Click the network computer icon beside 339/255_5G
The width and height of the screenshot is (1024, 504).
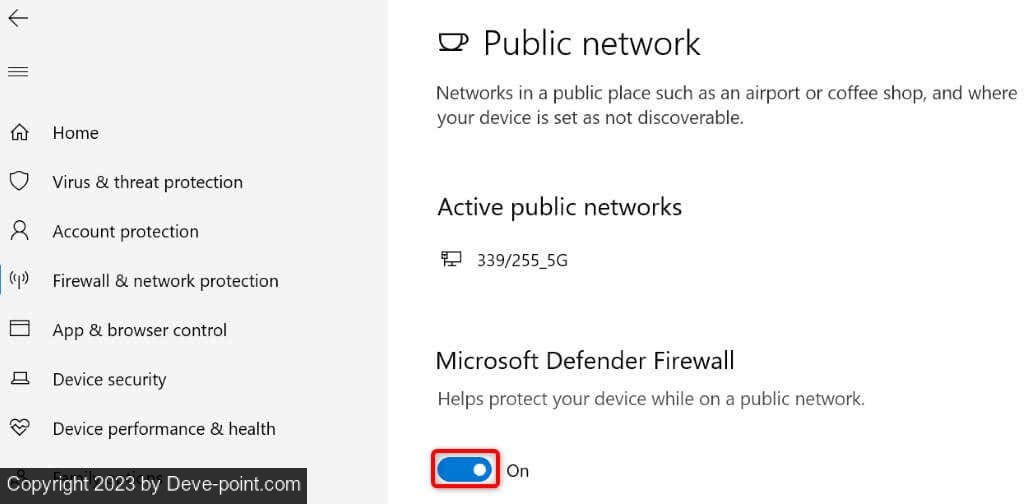(451, 259)
